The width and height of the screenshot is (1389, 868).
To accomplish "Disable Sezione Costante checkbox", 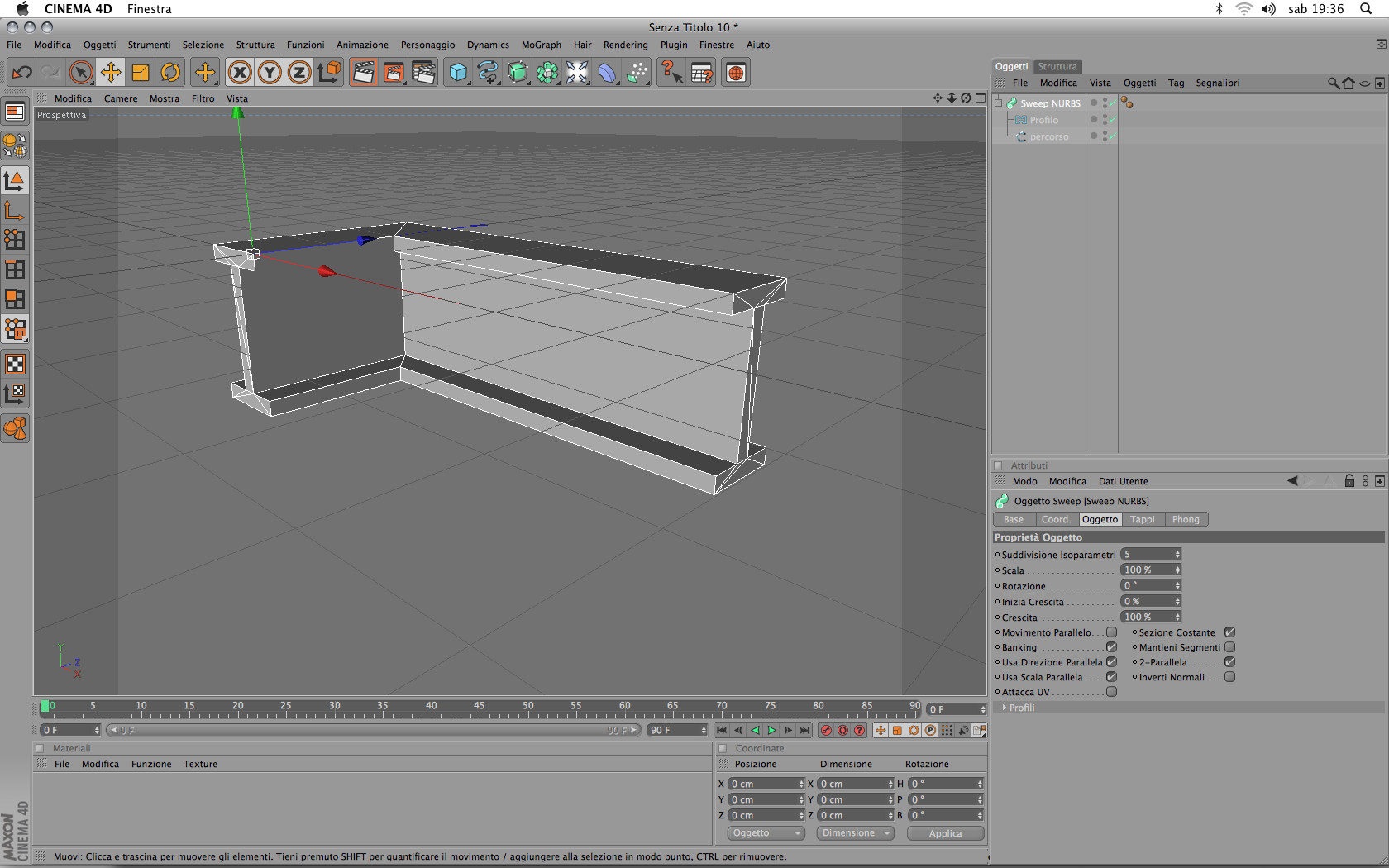I will point(1229,632).
